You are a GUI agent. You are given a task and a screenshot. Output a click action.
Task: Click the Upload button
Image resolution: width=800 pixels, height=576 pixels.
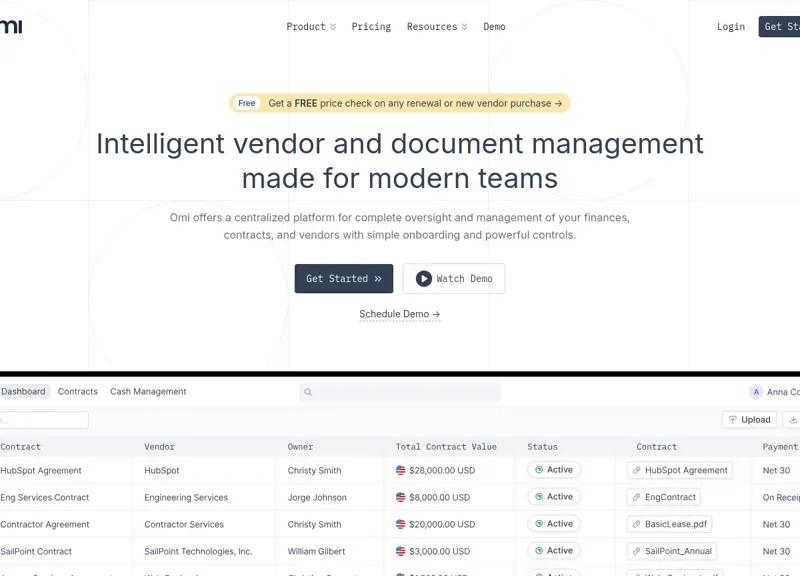click(749, 420)
